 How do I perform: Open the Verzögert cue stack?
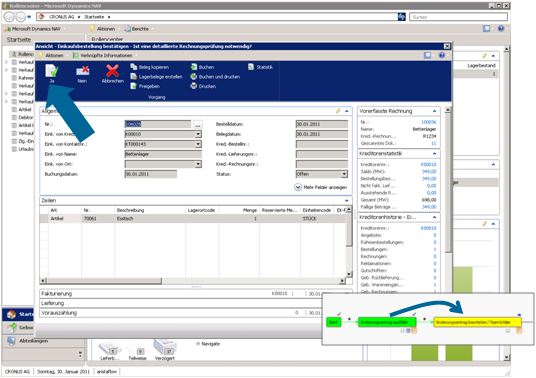click(165, 349)
